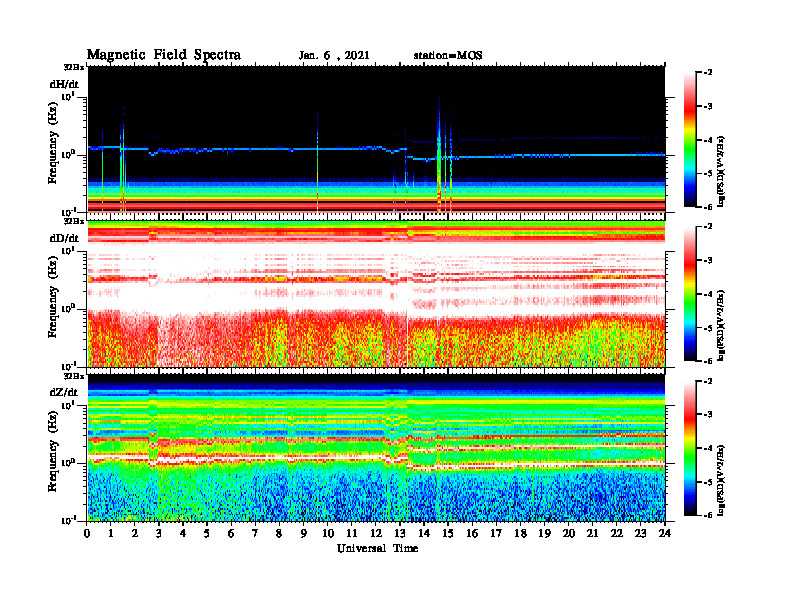The width and height of the screenshot is (792, 612).
Task: Click hour 3 on the time axis
Action: [x=159, y=534]
